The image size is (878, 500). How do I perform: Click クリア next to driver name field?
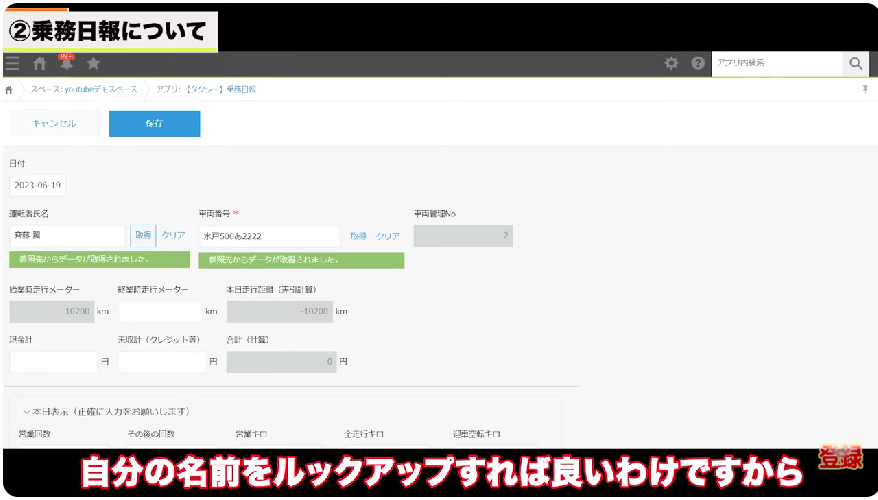[x=173, y=236]
